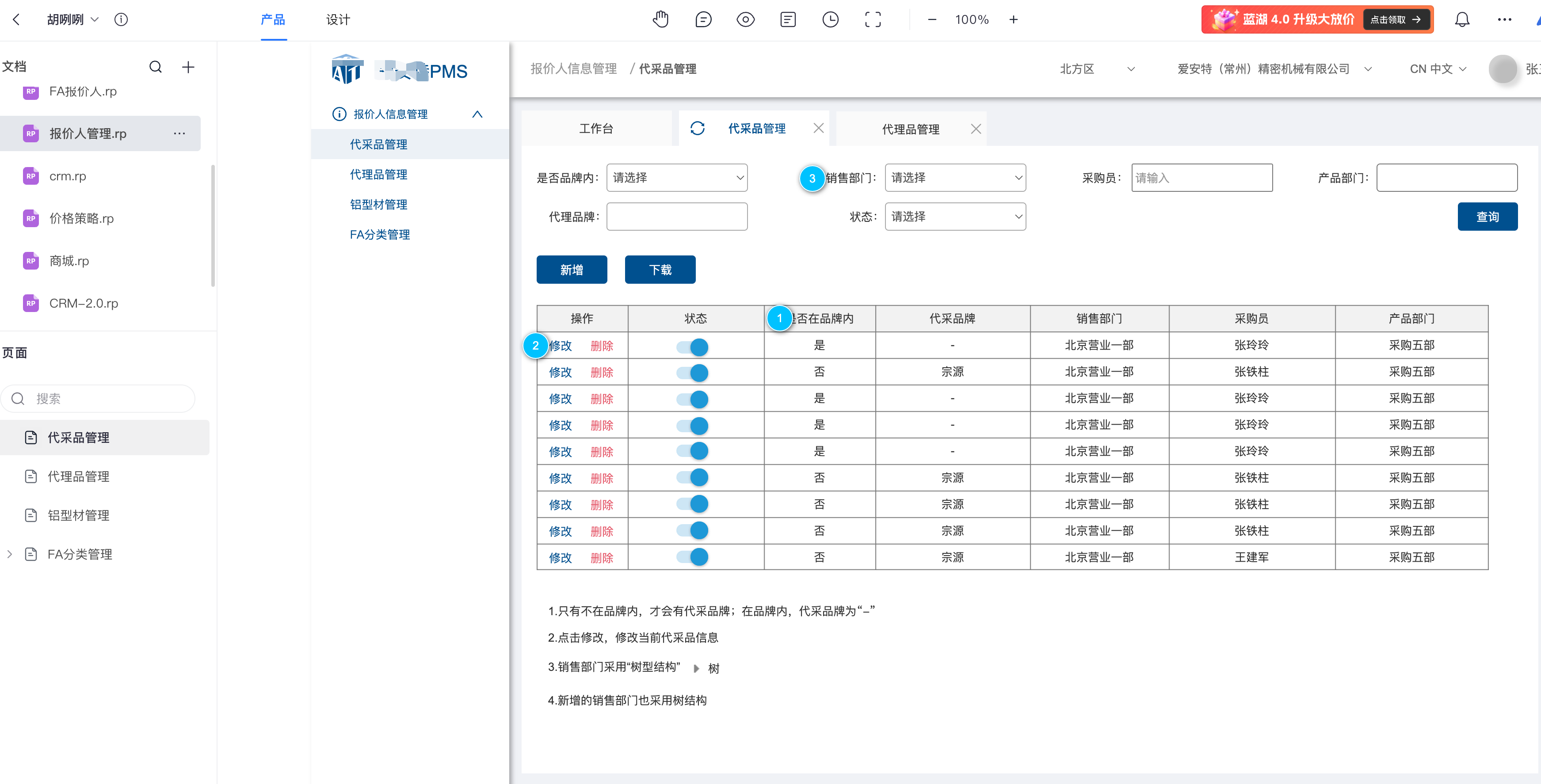Click the 铝型材管理 page icon

(31, 515)
